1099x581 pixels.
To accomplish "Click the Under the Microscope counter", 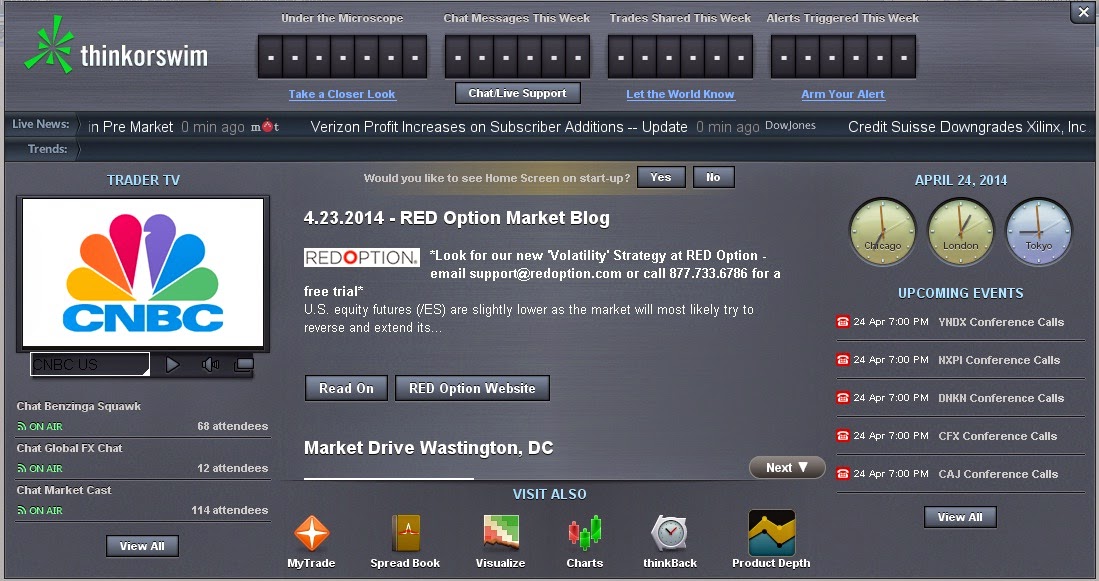I will 342,56.
